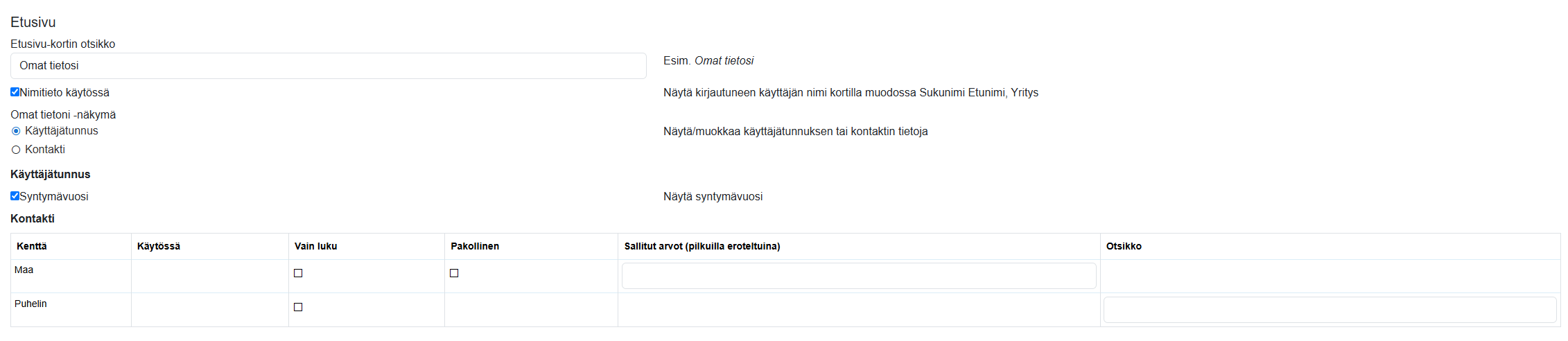Click the Etusivu section heading
Image resolution: width=1568 pixels, height=341 pixels.
point(33,22)
